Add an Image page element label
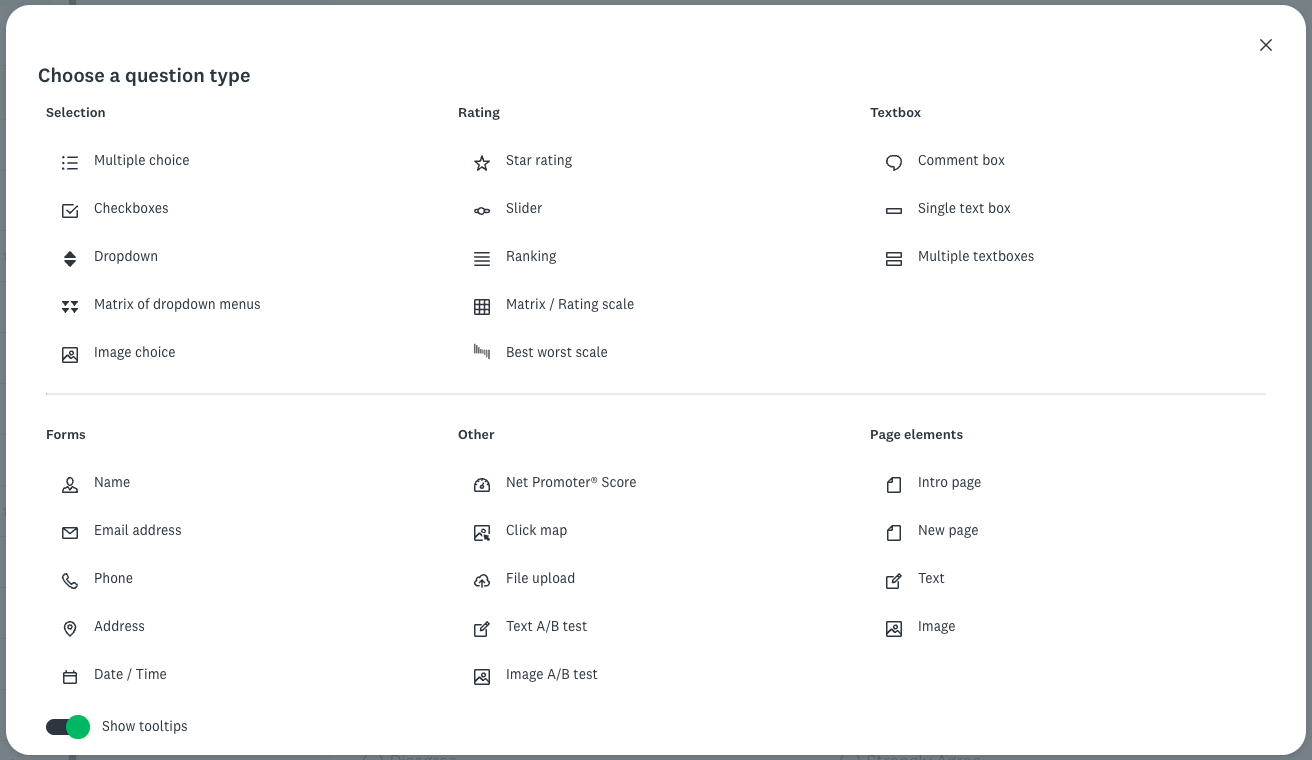The image size is (1312, 760). tap(936, 626)
